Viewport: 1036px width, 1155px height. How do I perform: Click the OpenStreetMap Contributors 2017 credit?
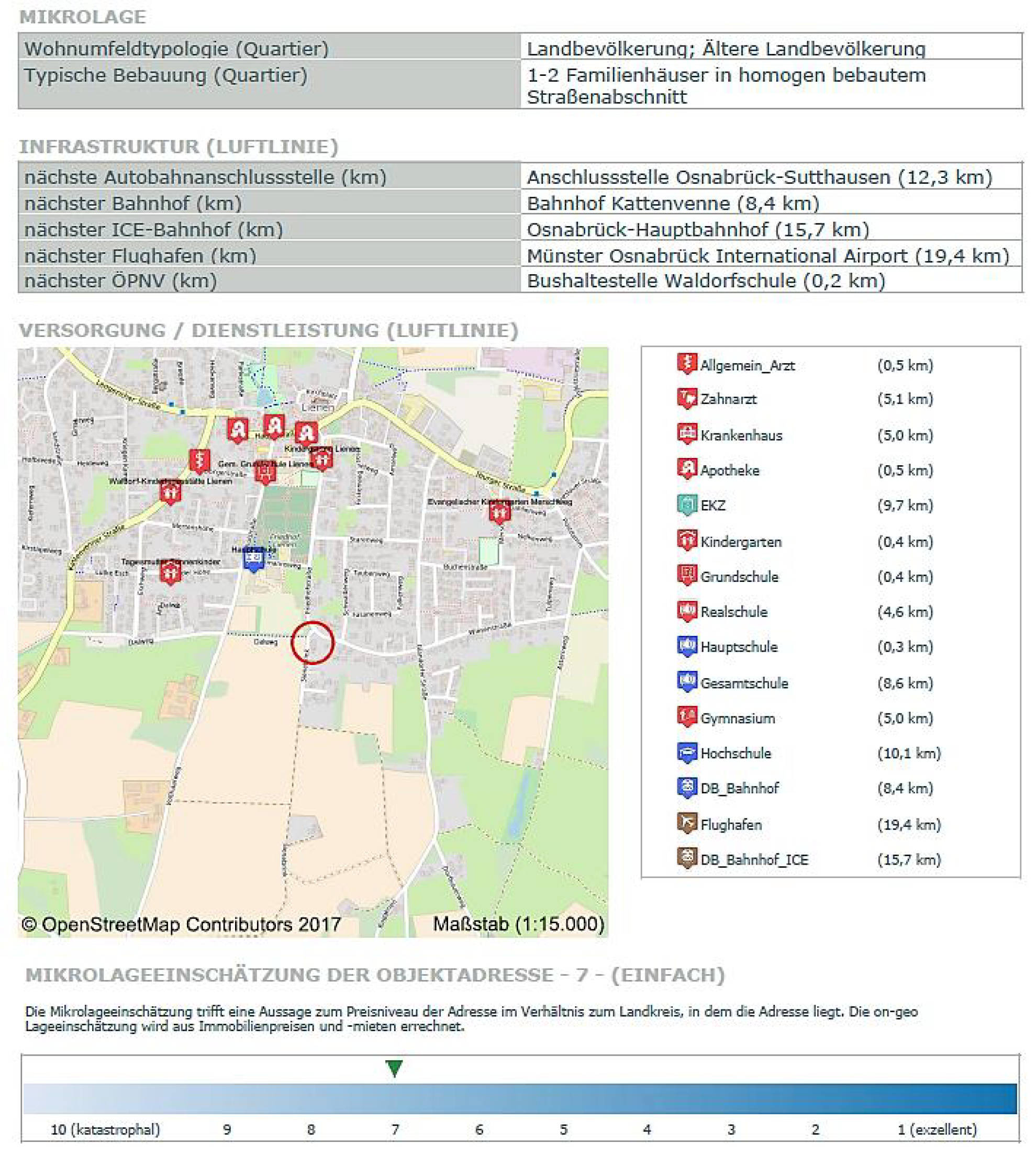coord(181,924)
